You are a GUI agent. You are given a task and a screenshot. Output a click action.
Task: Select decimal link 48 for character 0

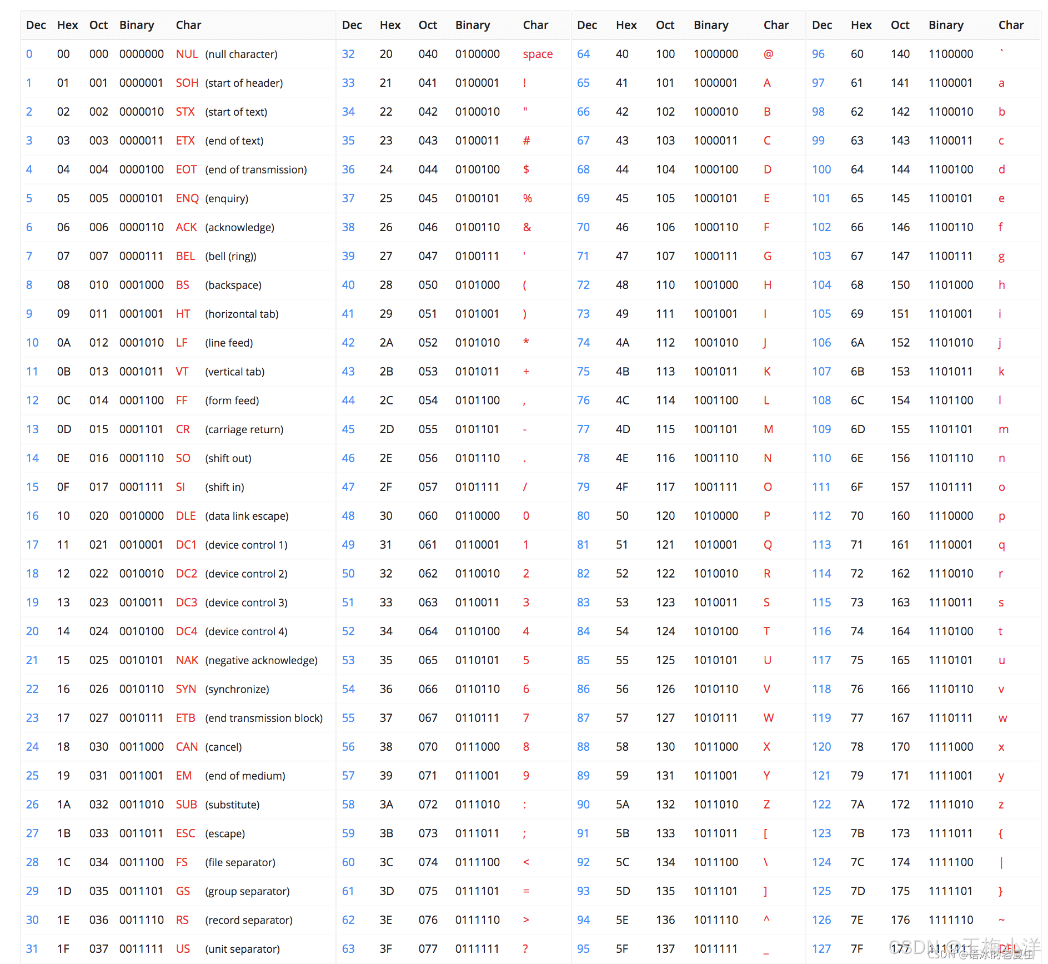click(x=348, y=516)
